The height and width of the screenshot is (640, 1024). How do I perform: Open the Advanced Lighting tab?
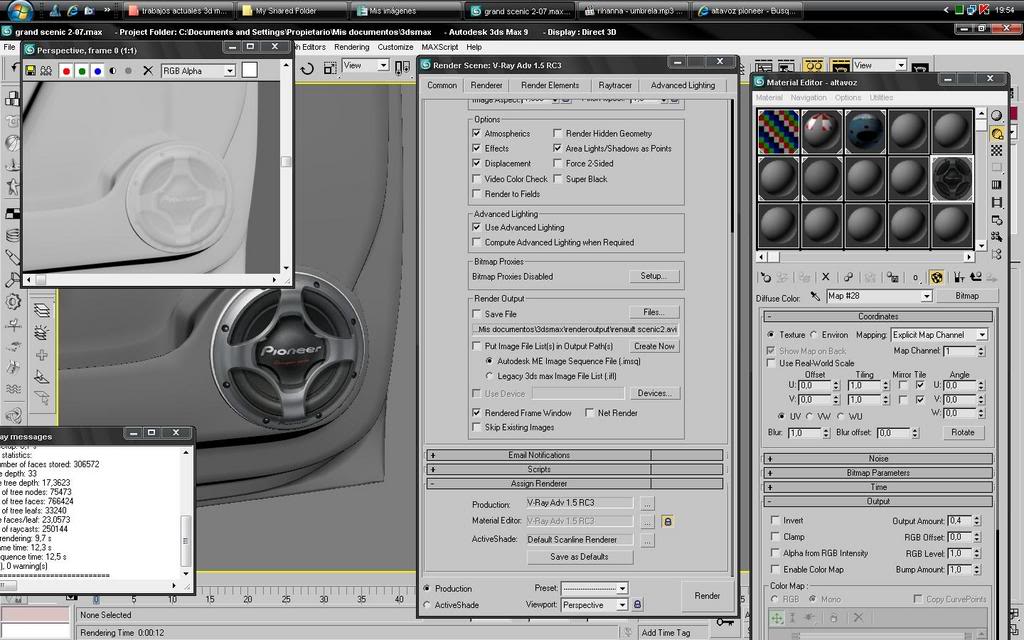(682, 86)
